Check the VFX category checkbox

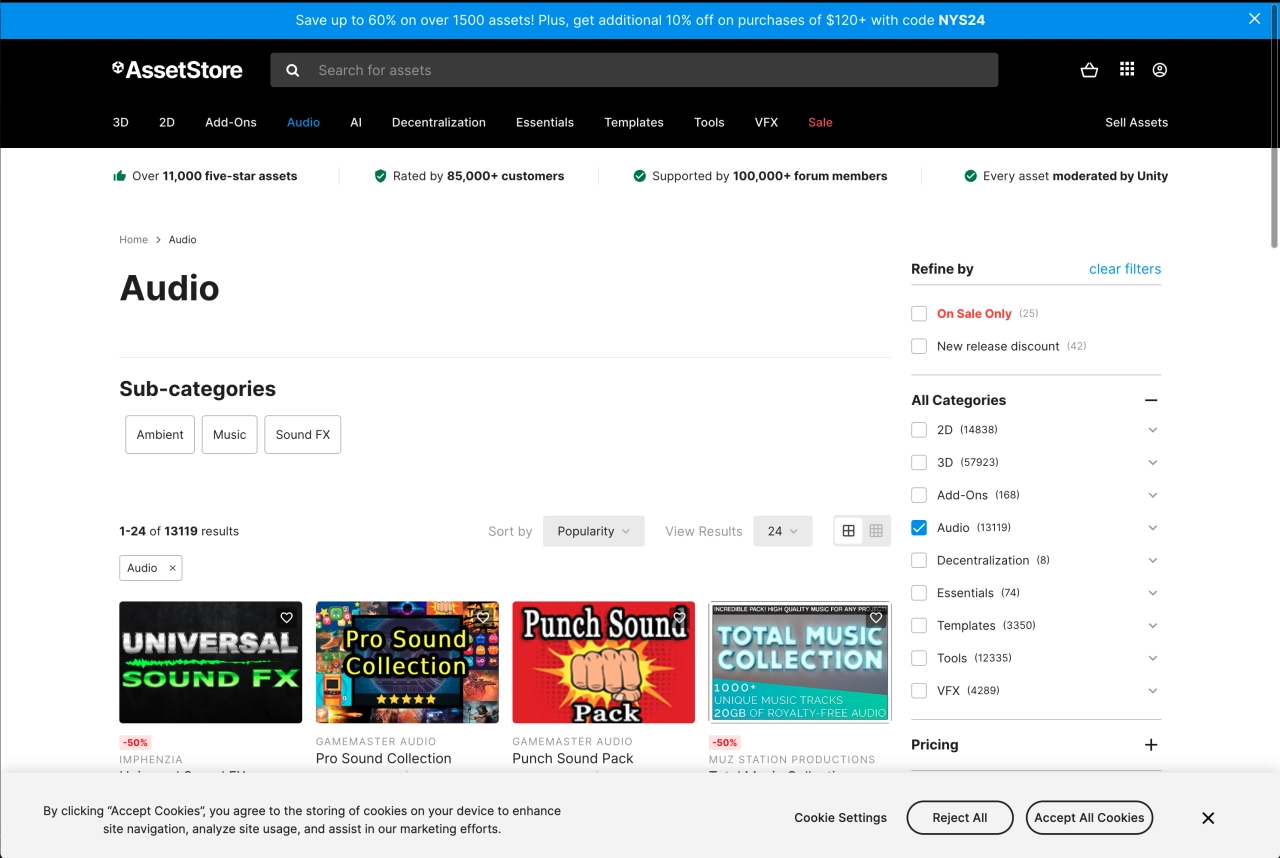click(x=919, y=691)
